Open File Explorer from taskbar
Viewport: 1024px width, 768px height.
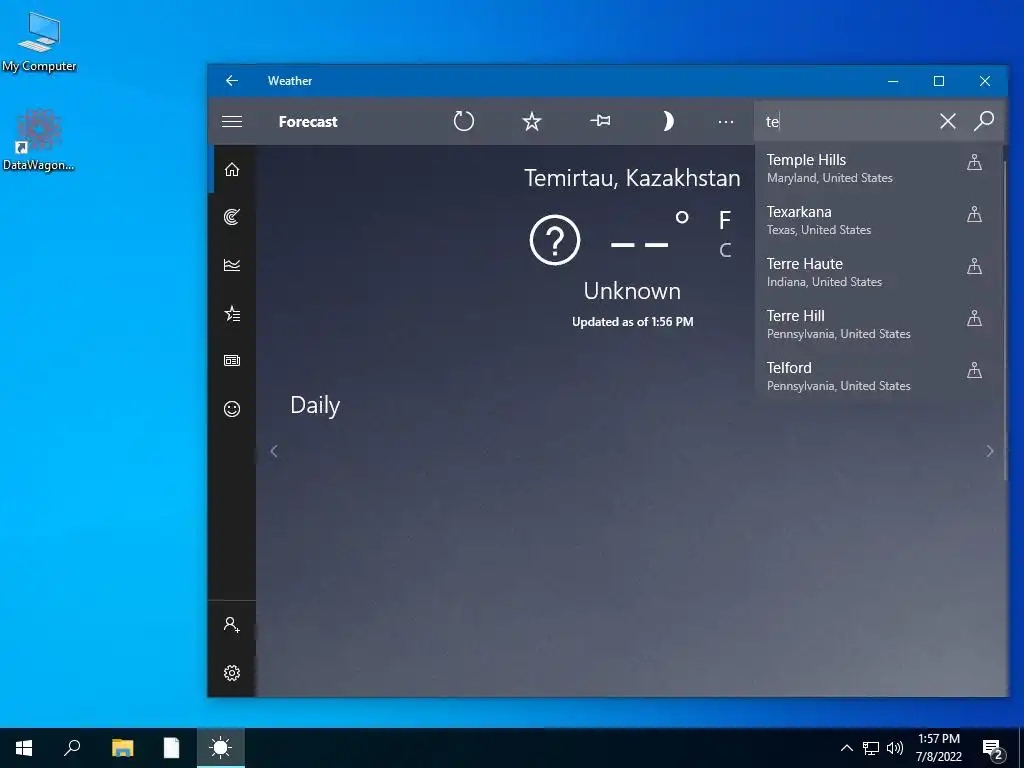pos(122,748)
